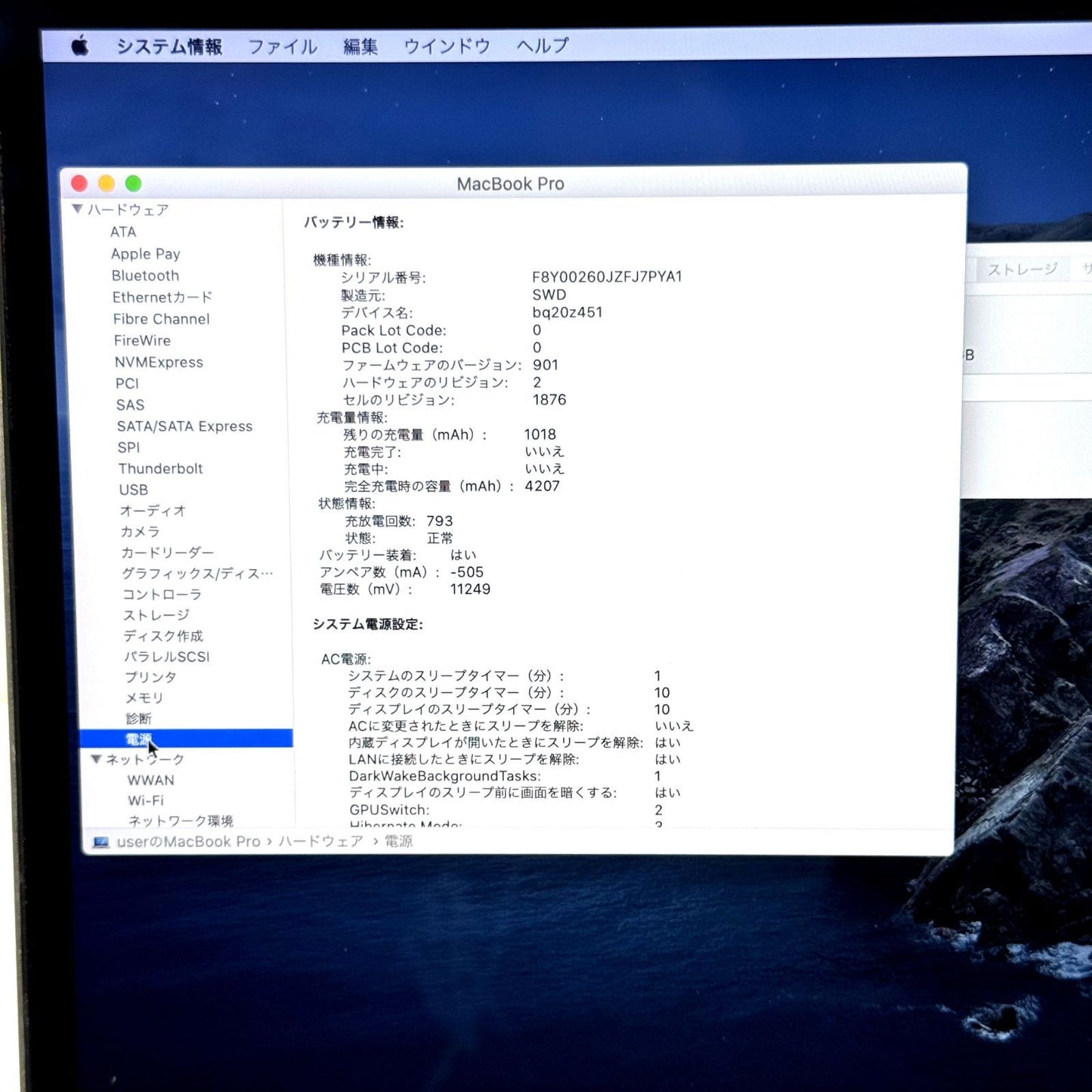Image resolution: width=1092 pixels, height=1092 pixels.
Task: Select ATA in the sidebar
Action: coord(123,232)
